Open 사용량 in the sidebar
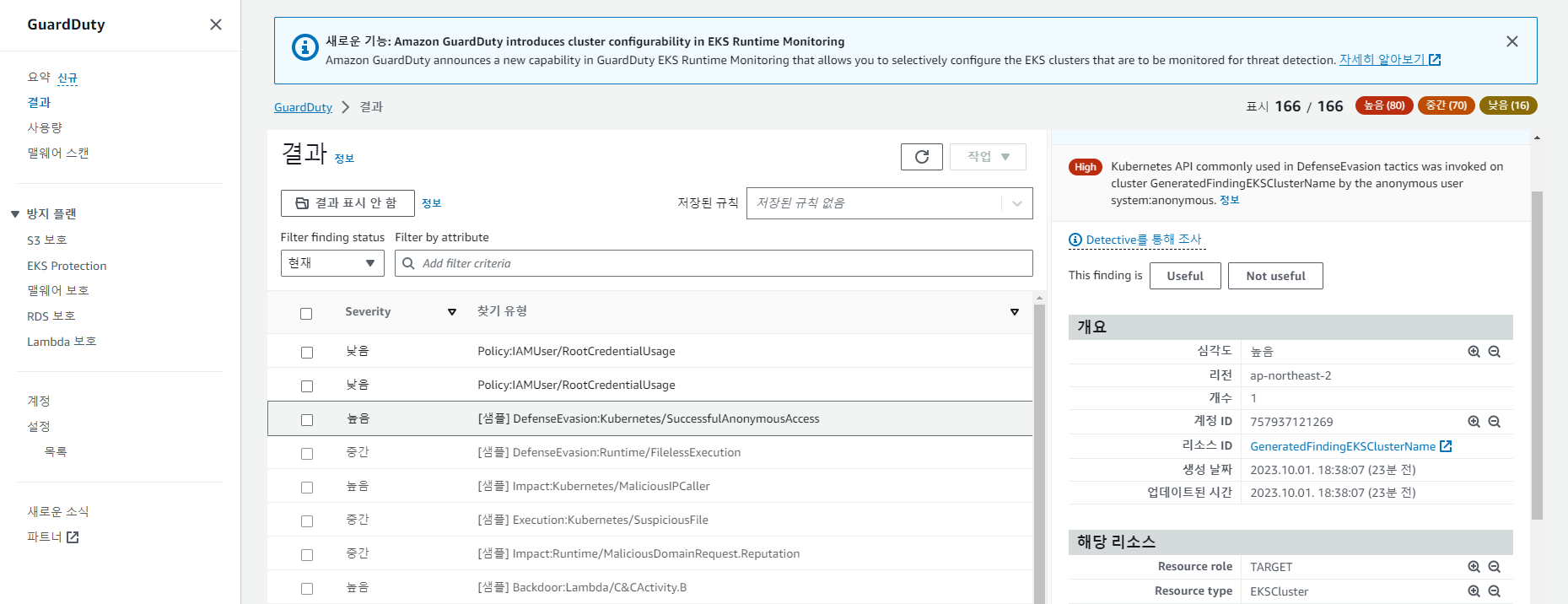This screenshot has height=604, width=1568. [45, 127]
